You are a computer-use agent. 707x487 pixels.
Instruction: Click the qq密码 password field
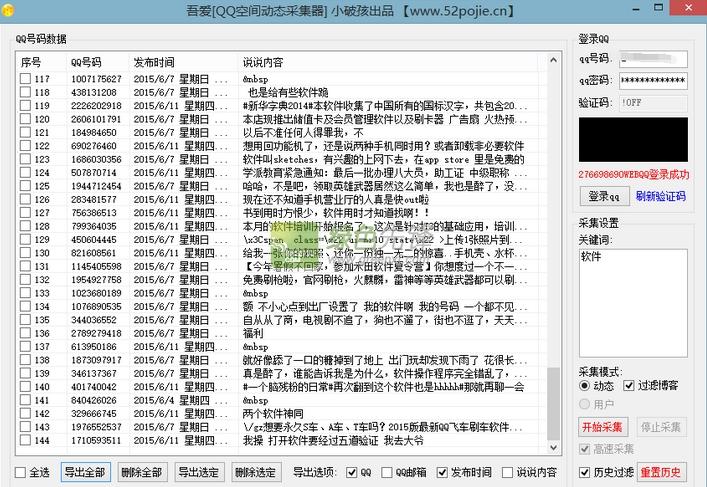[653, 81]
